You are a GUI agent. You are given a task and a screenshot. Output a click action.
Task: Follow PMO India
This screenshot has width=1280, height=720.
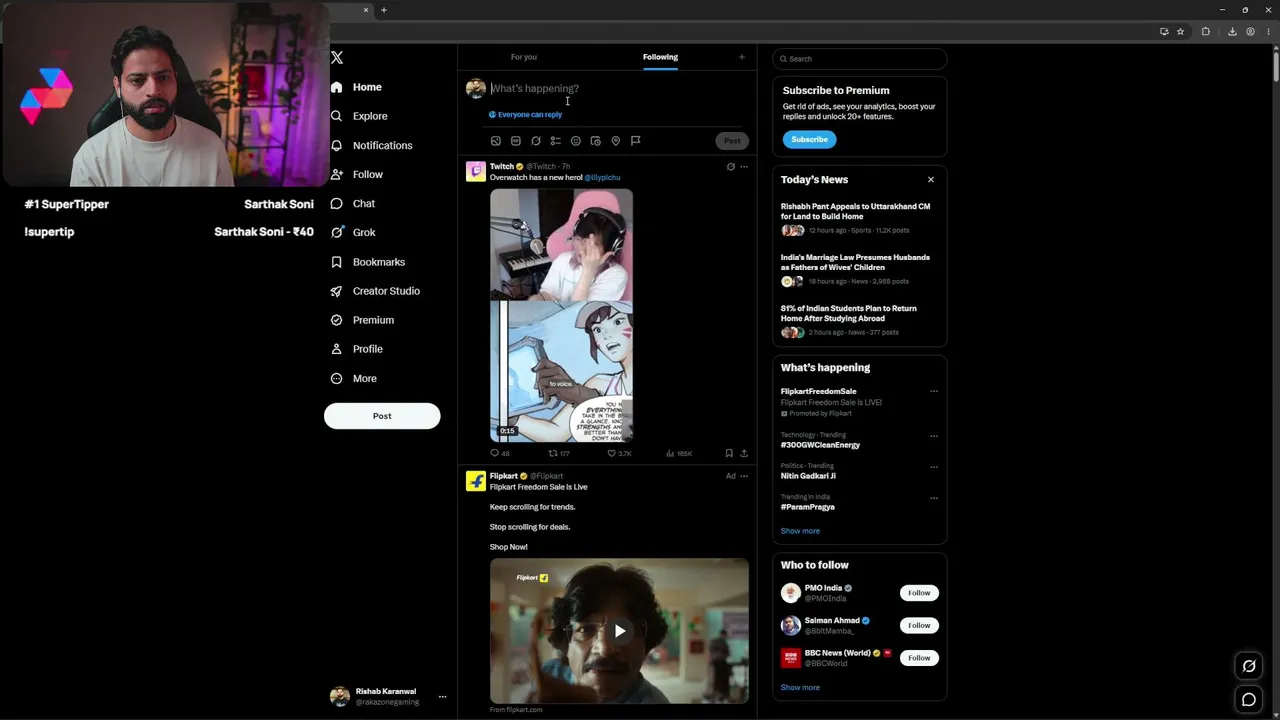click(919, 593)
